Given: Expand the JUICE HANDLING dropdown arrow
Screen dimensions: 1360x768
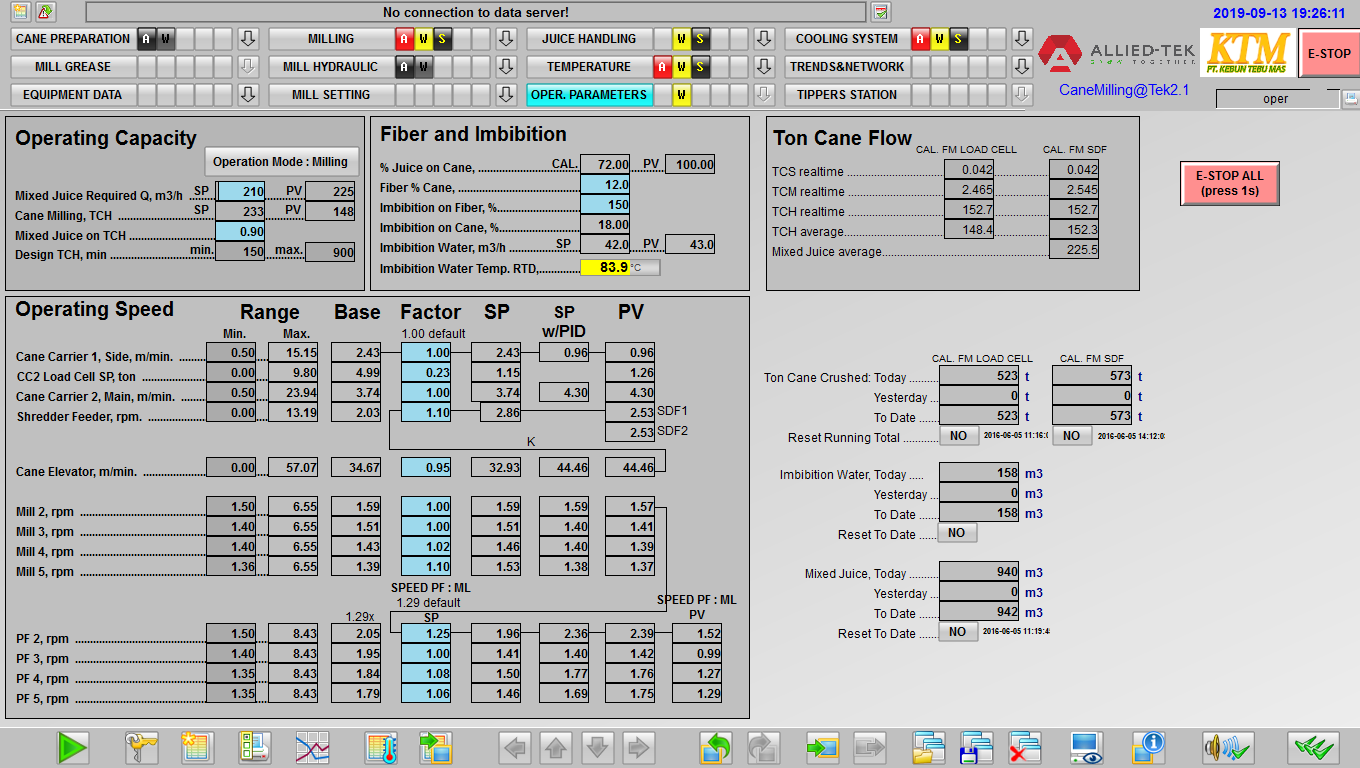Looking at the screenshot, I should pyautogui.click(x=764, y=39).
